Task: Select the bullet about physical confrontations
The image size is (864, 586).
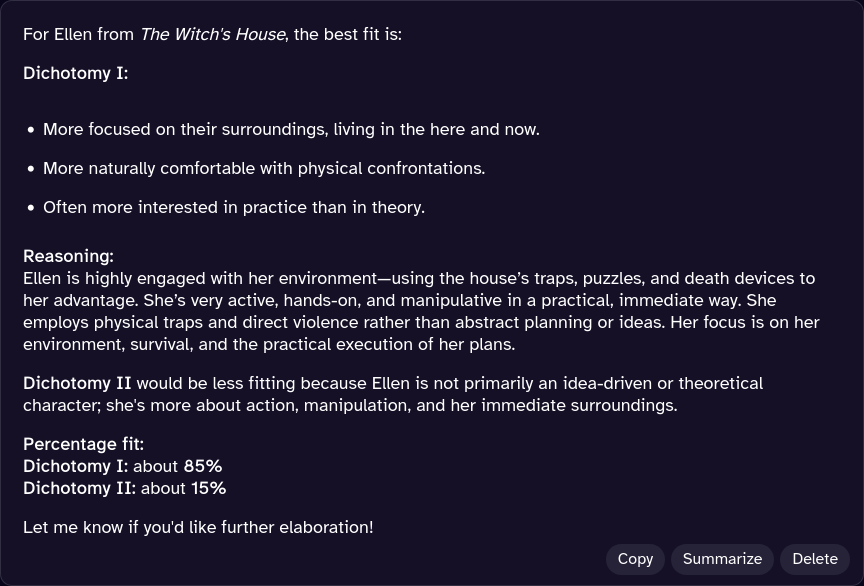Action: click(x=264, y=168)
